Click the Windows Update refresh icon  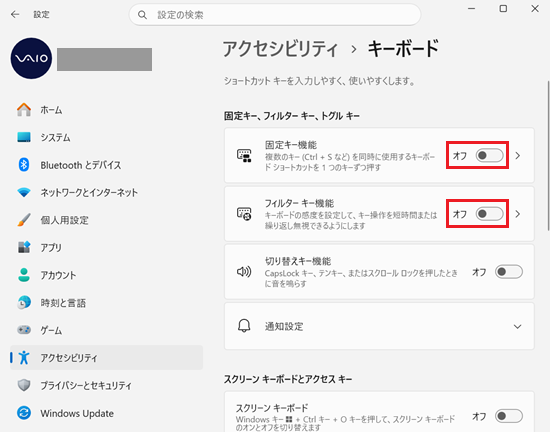click(x=24, y=413)
